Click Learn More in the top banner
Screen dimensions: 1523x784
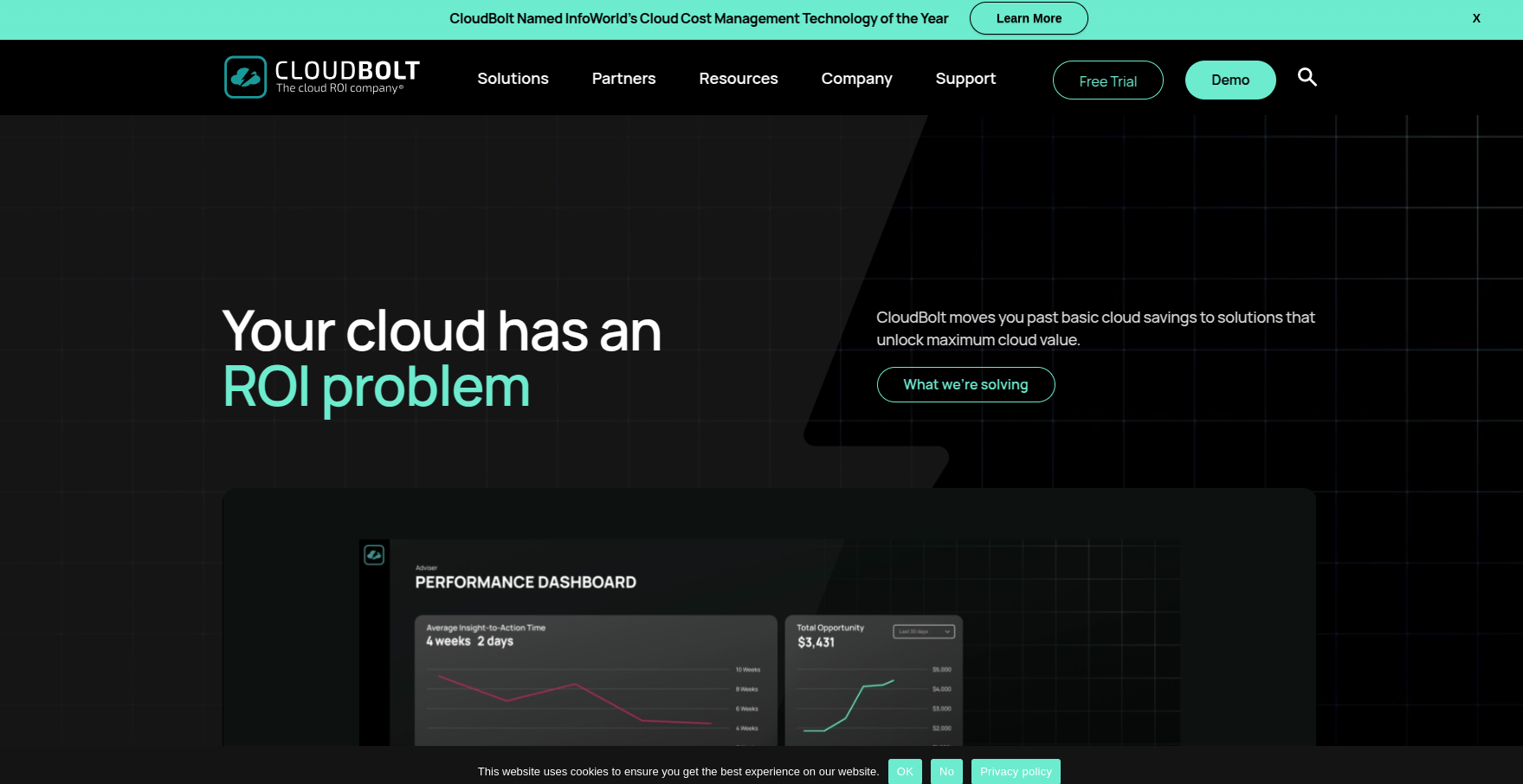coord(1028,18)
